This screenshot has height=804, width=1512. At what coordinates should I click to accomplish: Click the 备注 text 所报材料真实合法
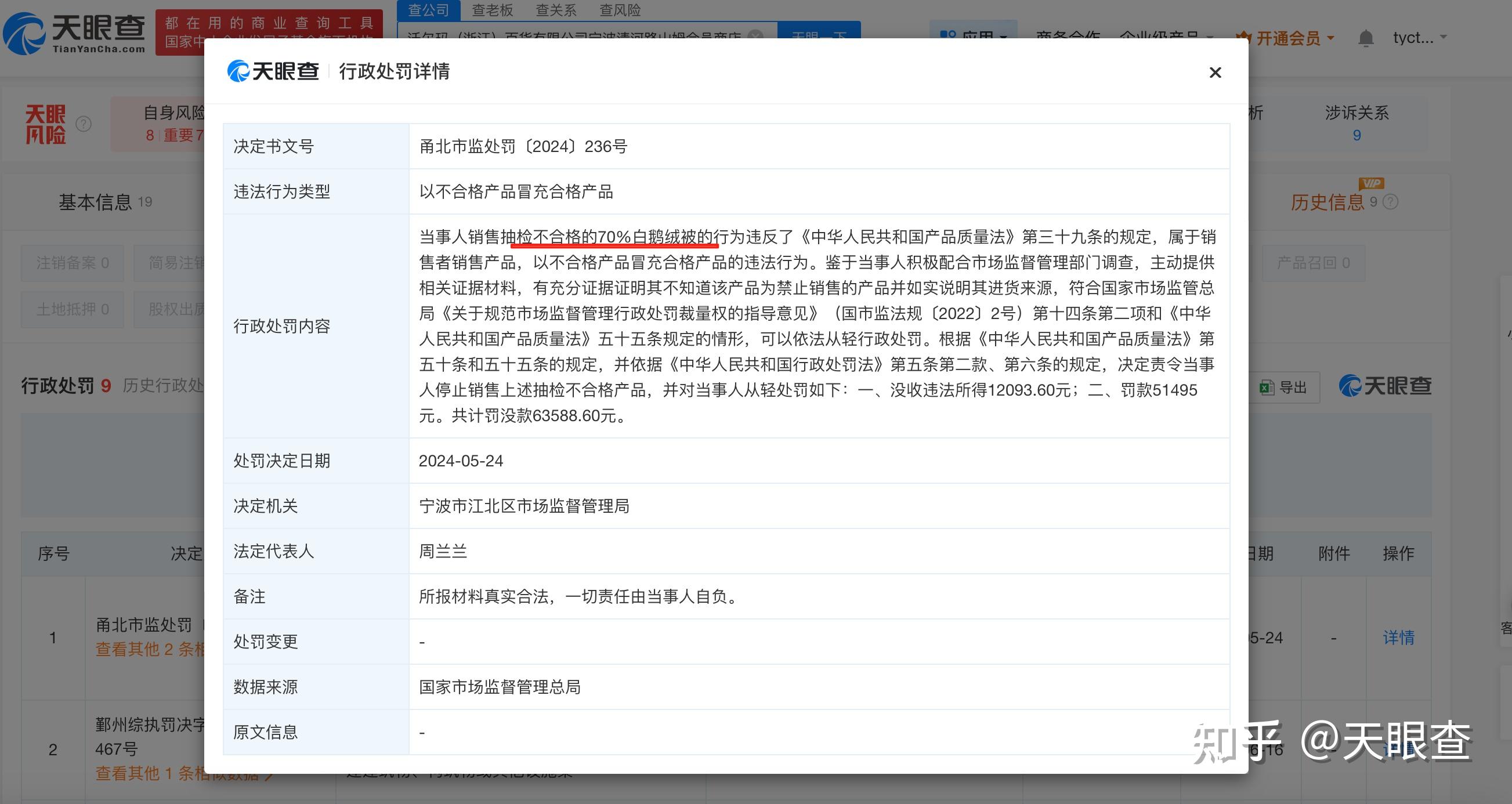coord(483,596)
